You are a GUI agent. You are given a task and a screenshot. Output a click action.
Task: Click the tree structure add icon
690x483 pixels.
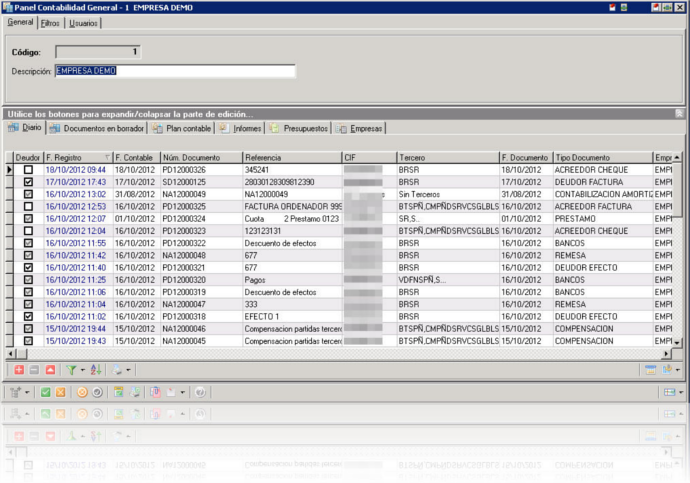coord(15,392)
